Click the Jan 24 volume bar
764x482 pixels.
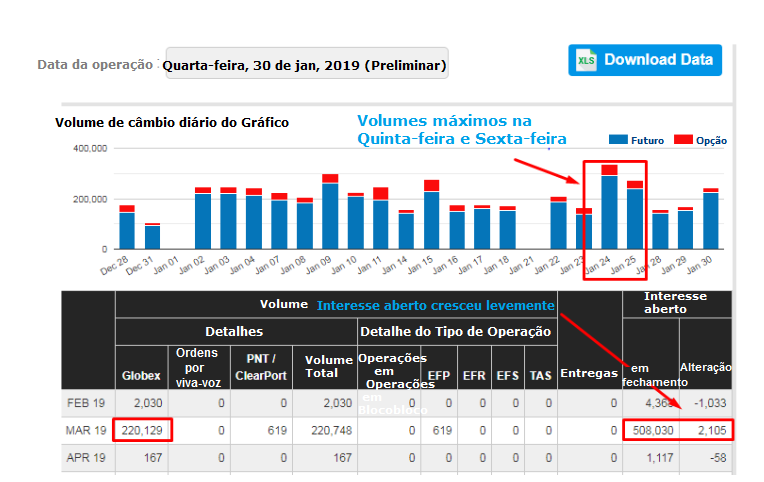[x=609, y=210]
